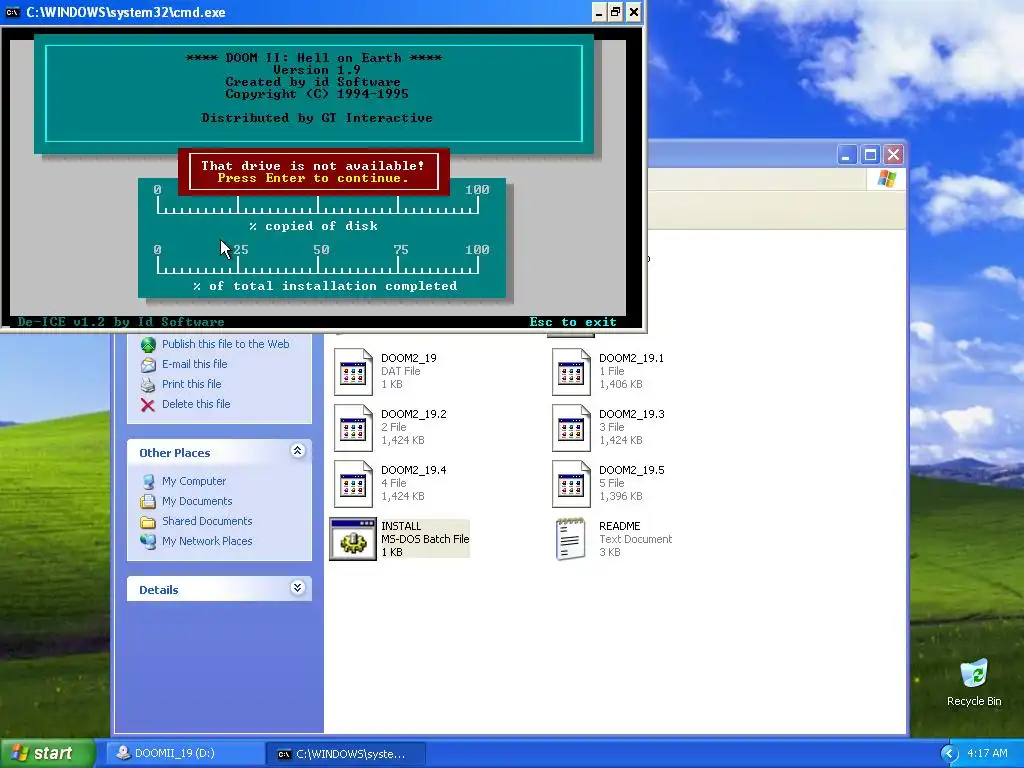Click the red X delete file icon
The height and width of the screenshot is (768, 1024).
point(148,405)
